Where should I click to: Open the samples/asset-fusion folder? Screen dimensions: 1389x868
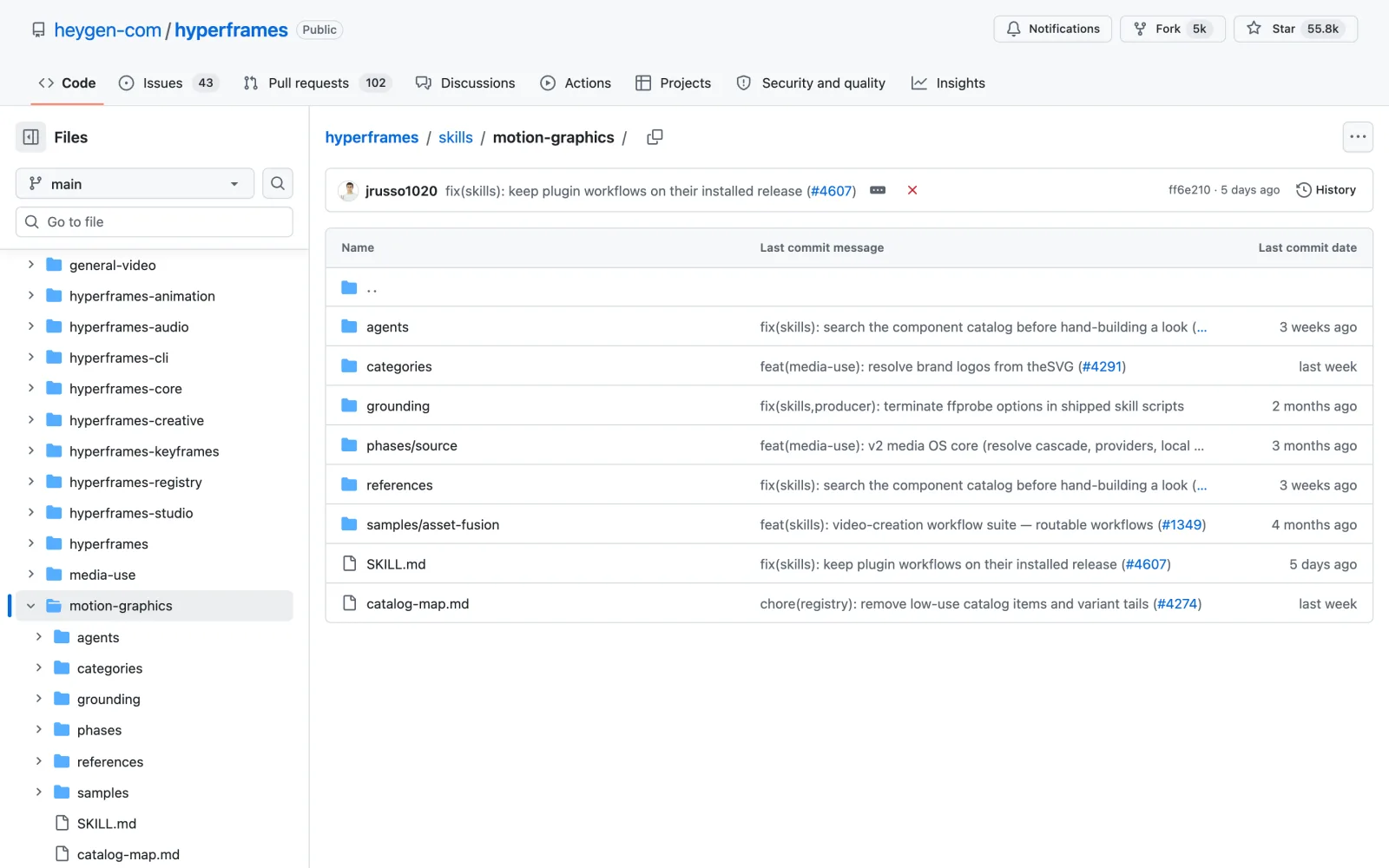(x=432, y=525)
